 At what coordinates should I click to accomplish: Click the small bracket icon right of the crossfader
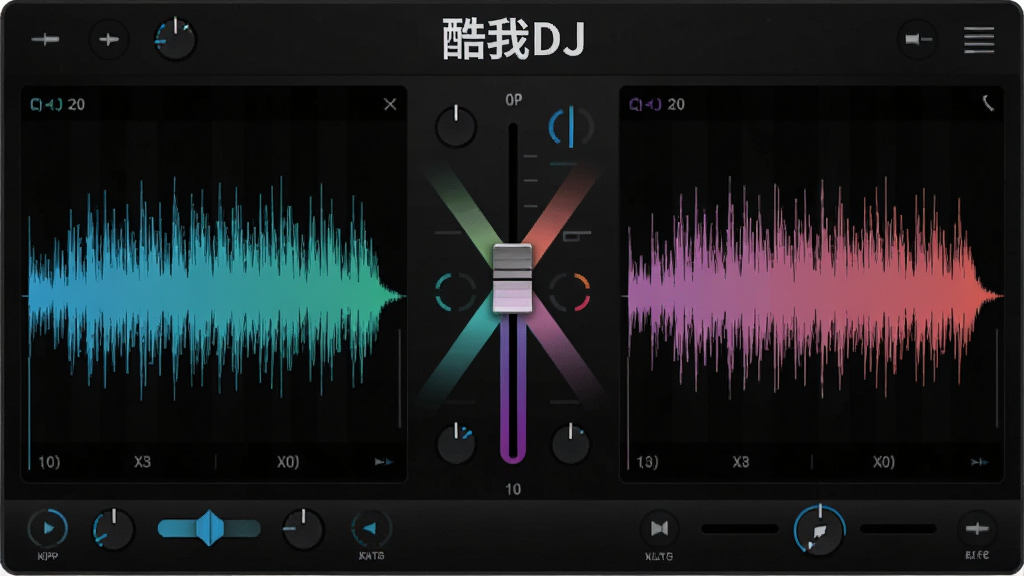(575, 234)
